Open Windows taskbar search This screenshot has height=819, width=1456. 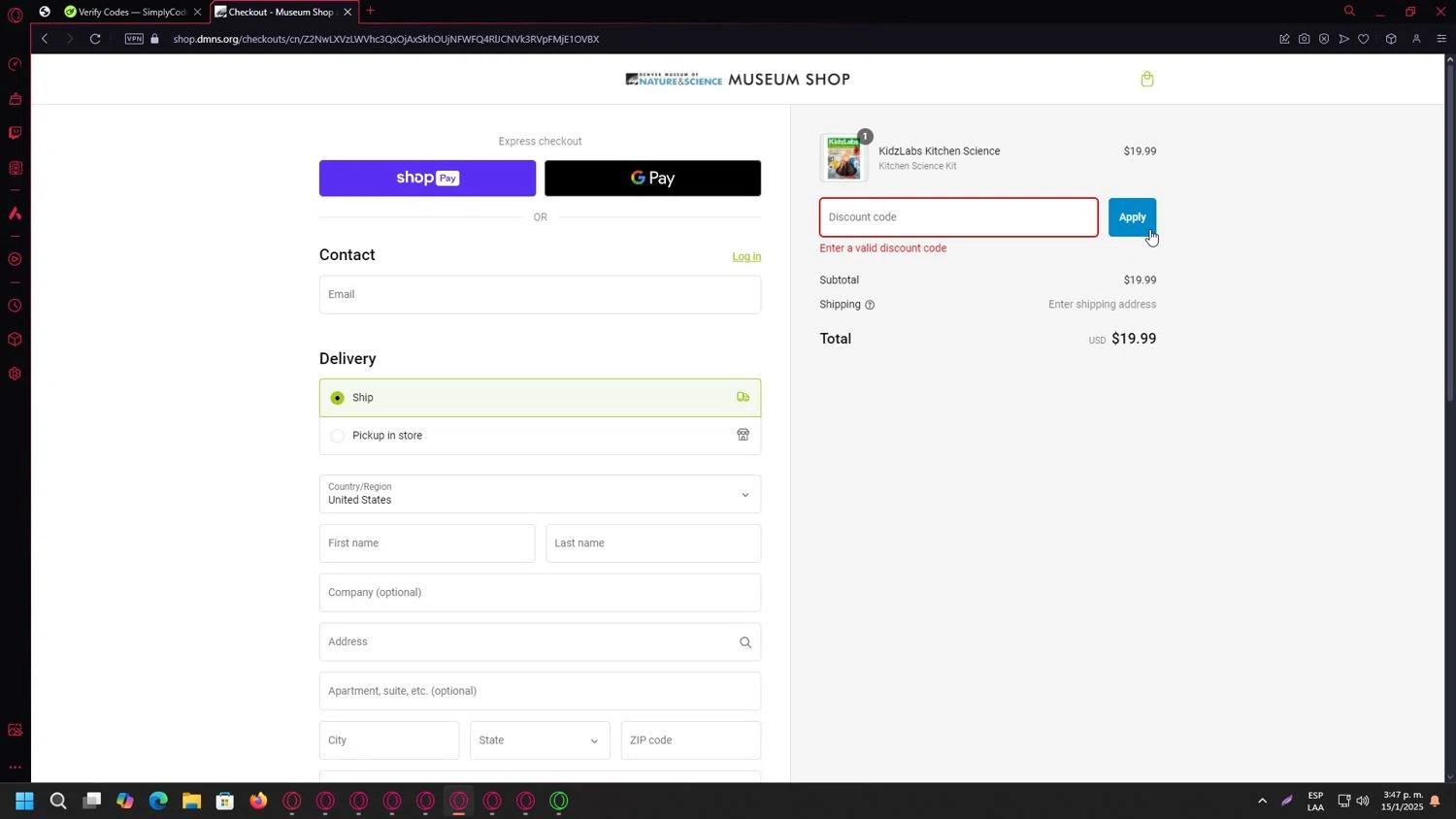coord(58,801)
